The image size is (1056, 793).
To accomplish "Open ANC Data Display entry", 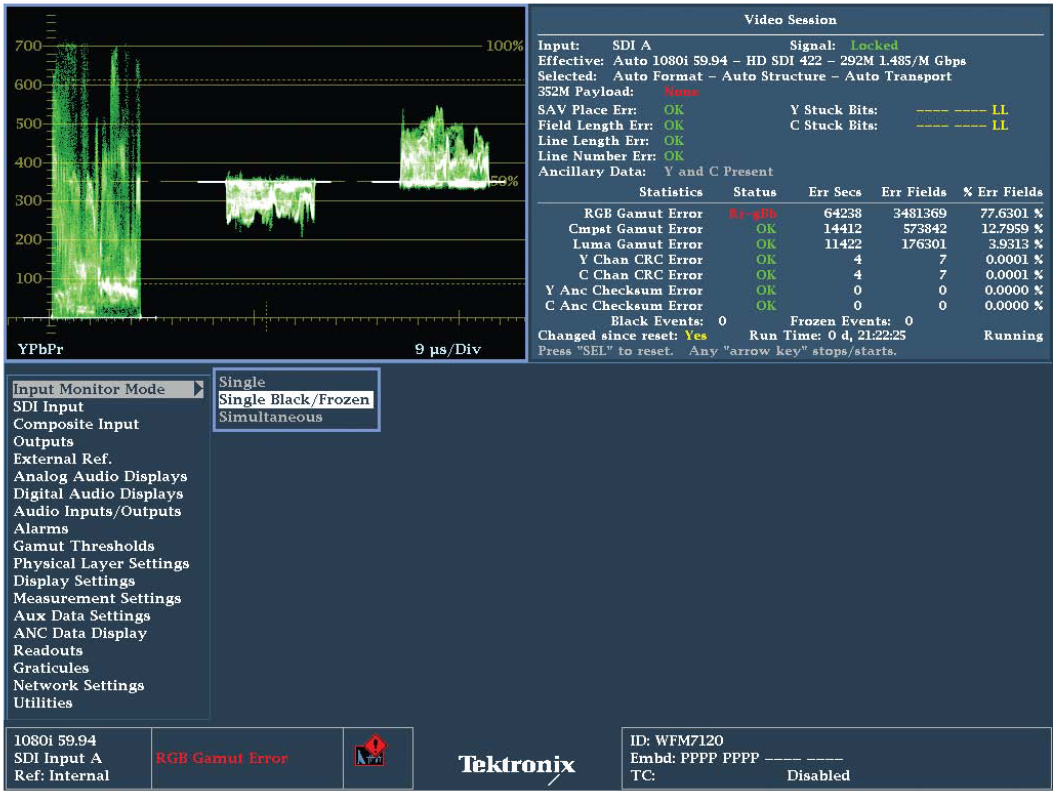I will click(80, 633).
